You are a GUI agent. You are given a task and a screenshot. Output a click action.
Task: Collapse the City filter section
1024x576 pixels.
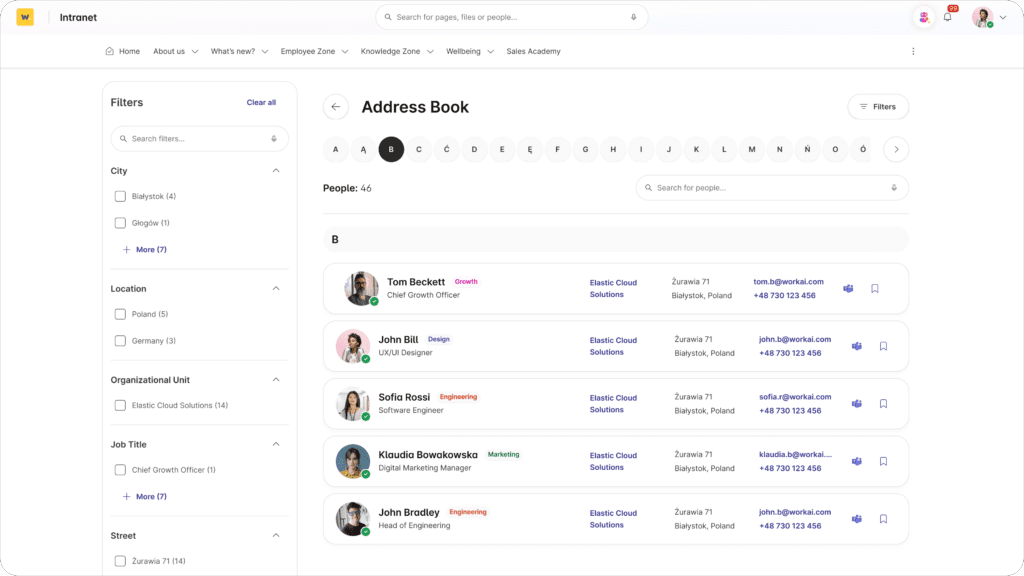[x=276, y=171]
